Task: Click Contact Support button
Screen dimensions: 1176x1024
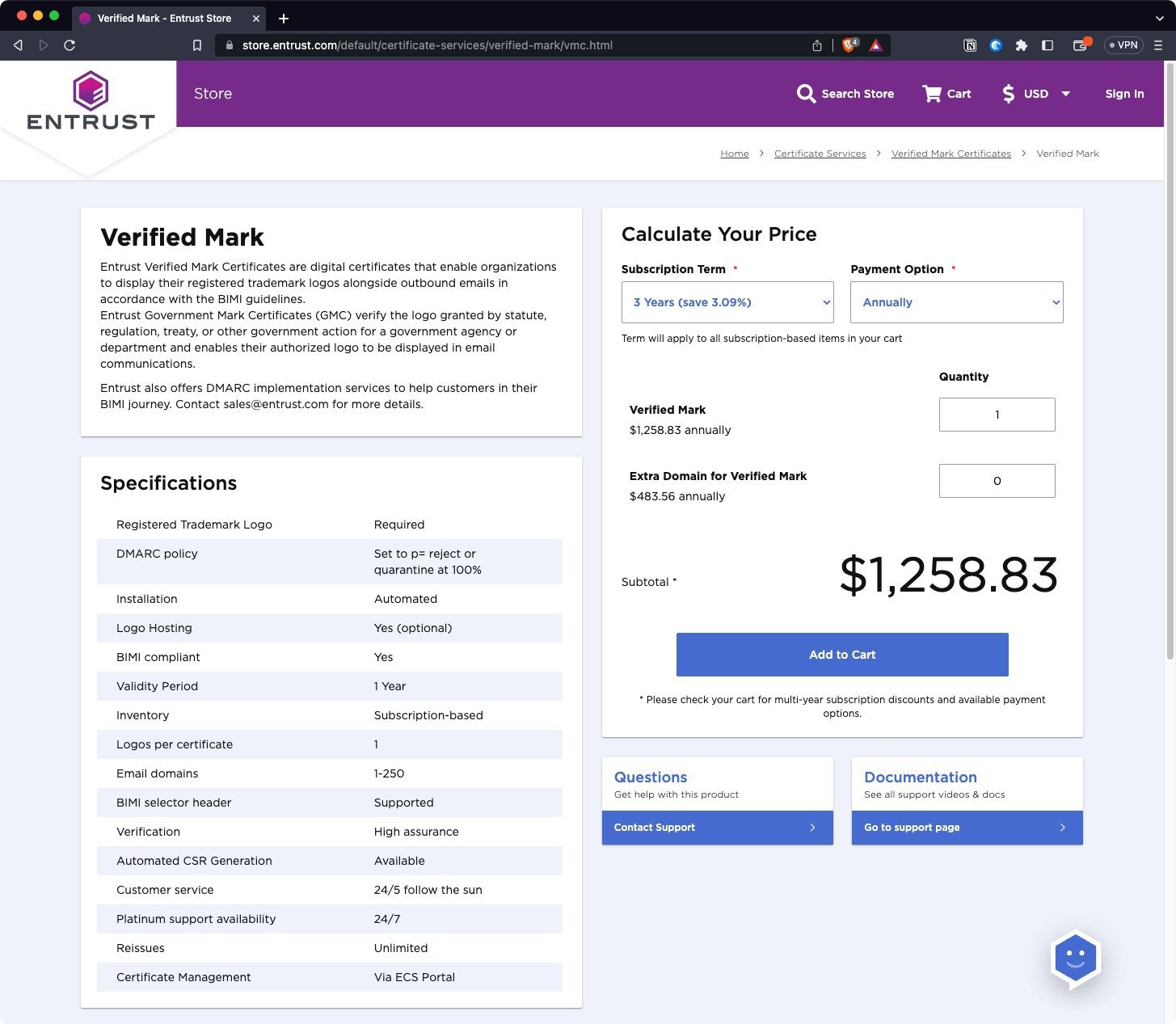Action: [717, 828]
